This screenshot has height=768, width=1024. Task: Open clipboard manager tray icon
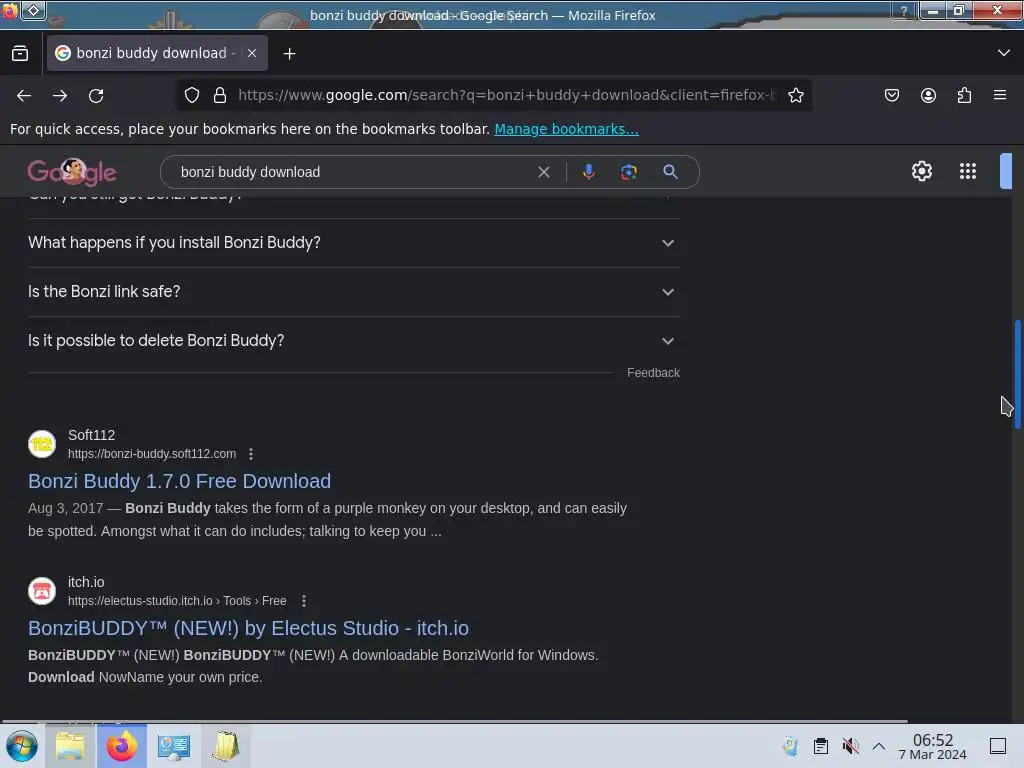click(821, 746)
